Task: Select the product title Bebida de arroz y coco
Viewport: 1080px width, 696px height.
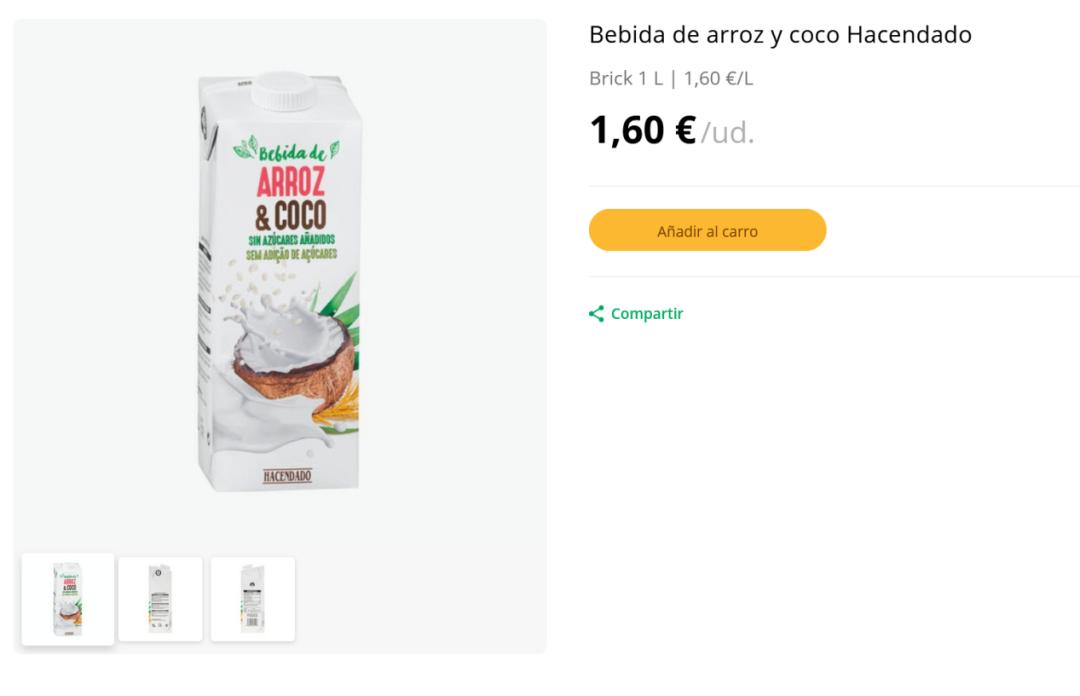Action: point(779,33)
